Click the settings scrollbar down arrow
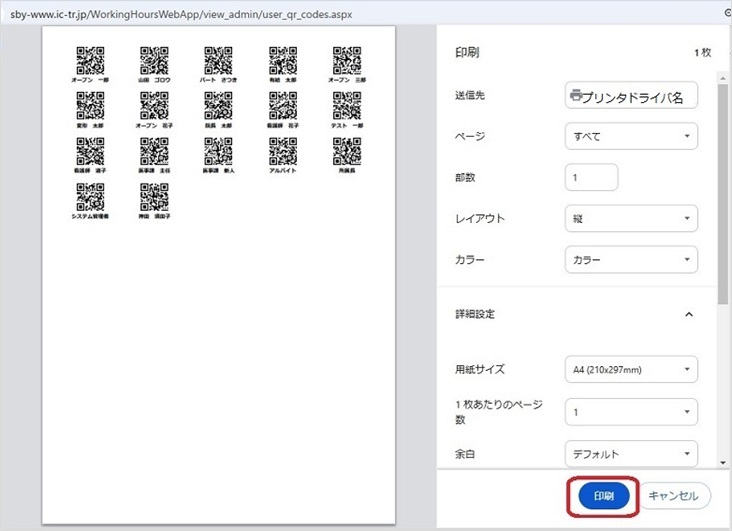 (723, 462)
